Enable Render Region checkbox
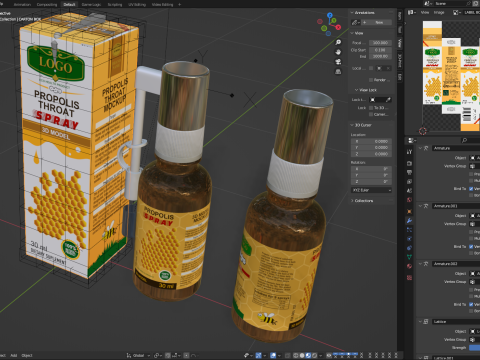 point(371,80)
